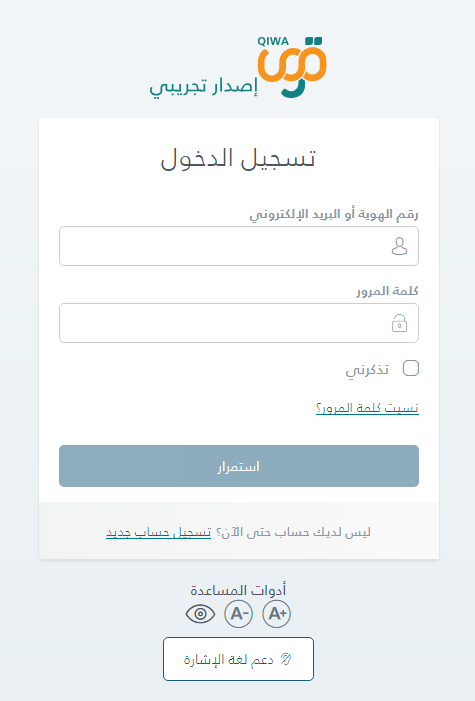Click the أدوات المساعدة heading text
Viewport: 475px width, 701px height.
238,590
